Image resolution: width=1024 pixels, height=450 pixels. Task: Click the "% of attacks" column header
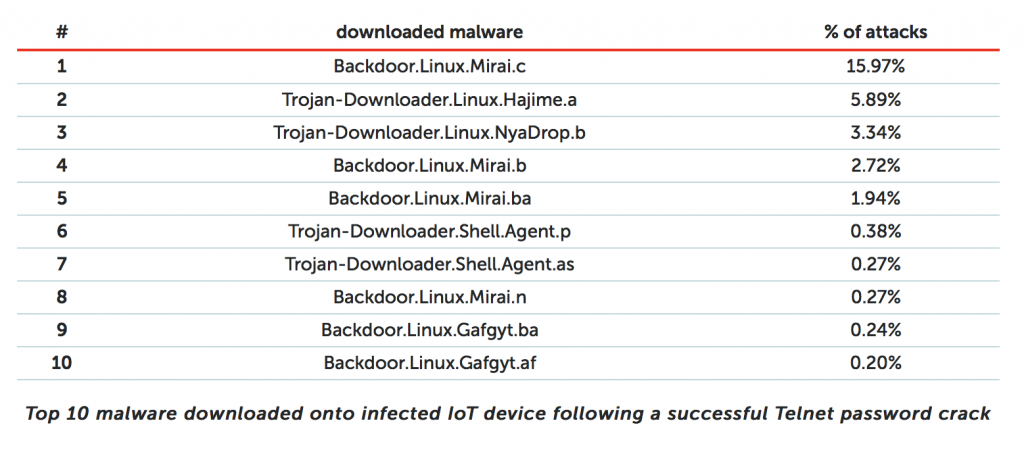(x=875, y=32)
